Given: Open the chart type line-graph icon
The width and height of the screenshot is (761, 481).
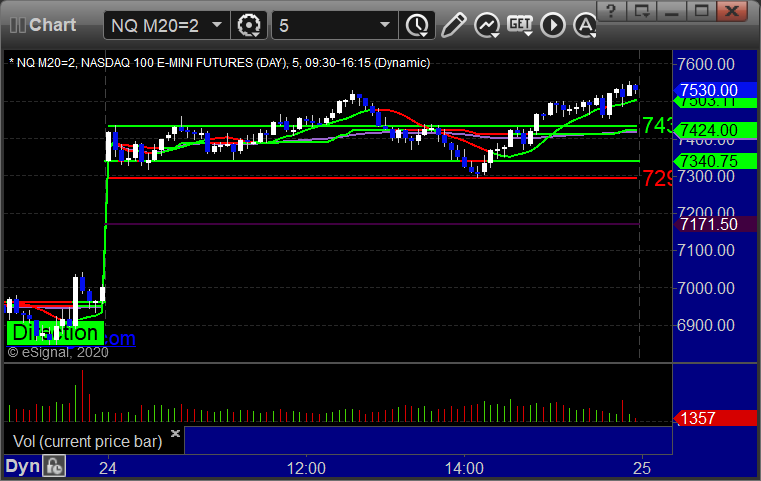Looking at the screenshot, I should (487, 25).
